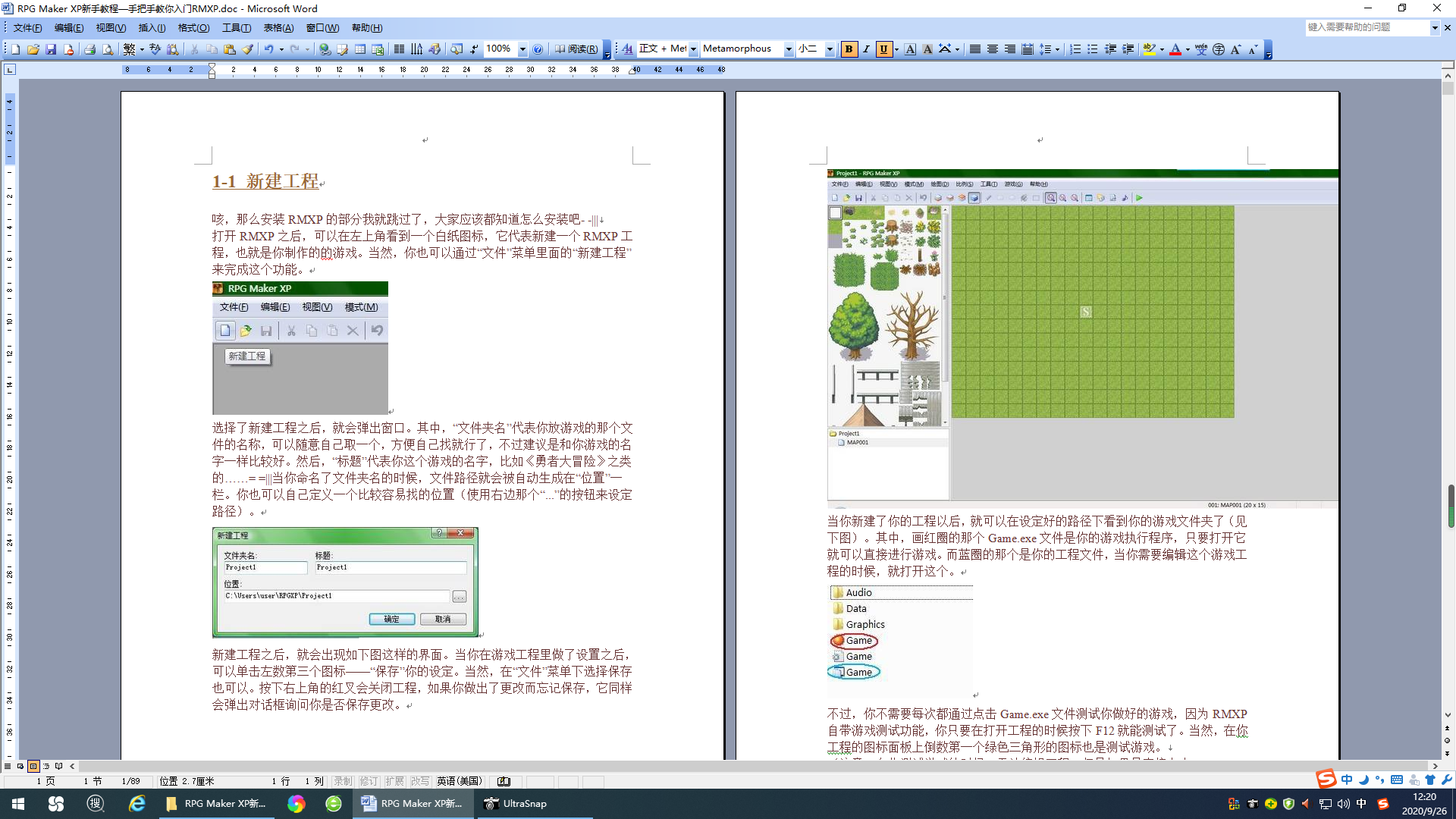Click the New Blank Document icon
This screenshot has width=1456, height=819.
(x=15, y=49)
